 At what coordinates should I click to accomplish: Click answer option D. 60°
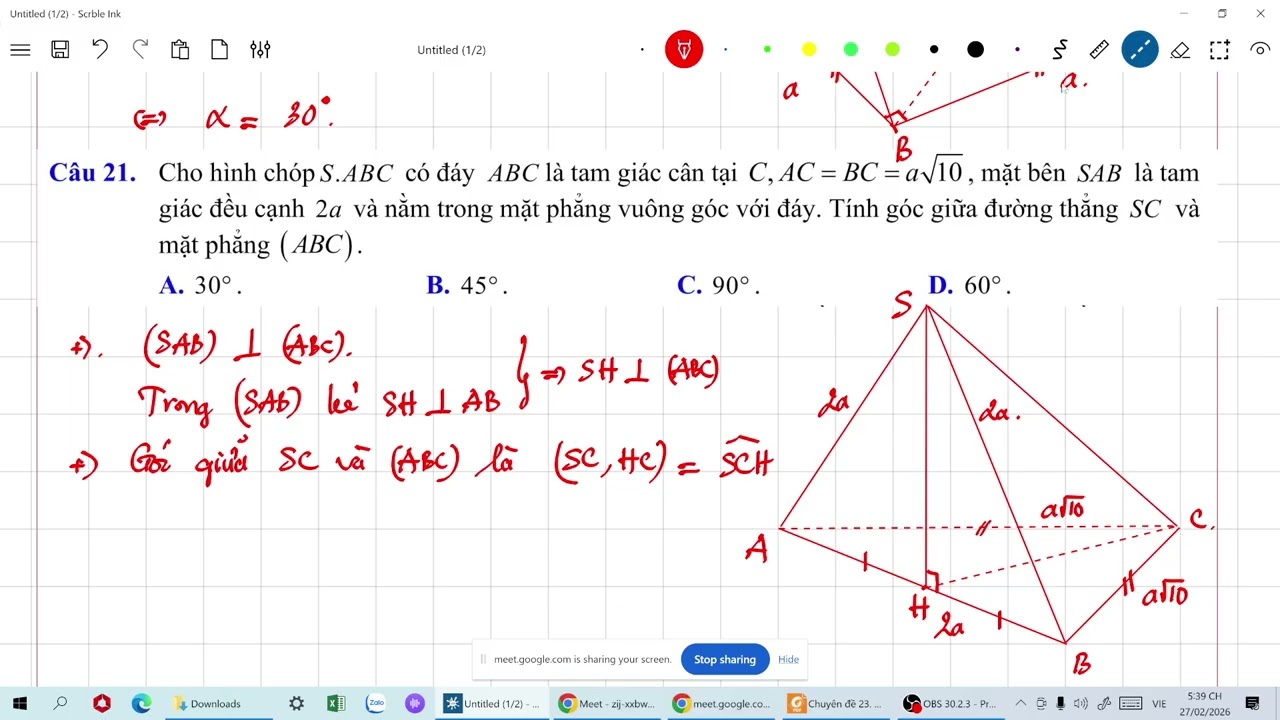(969, 286)
